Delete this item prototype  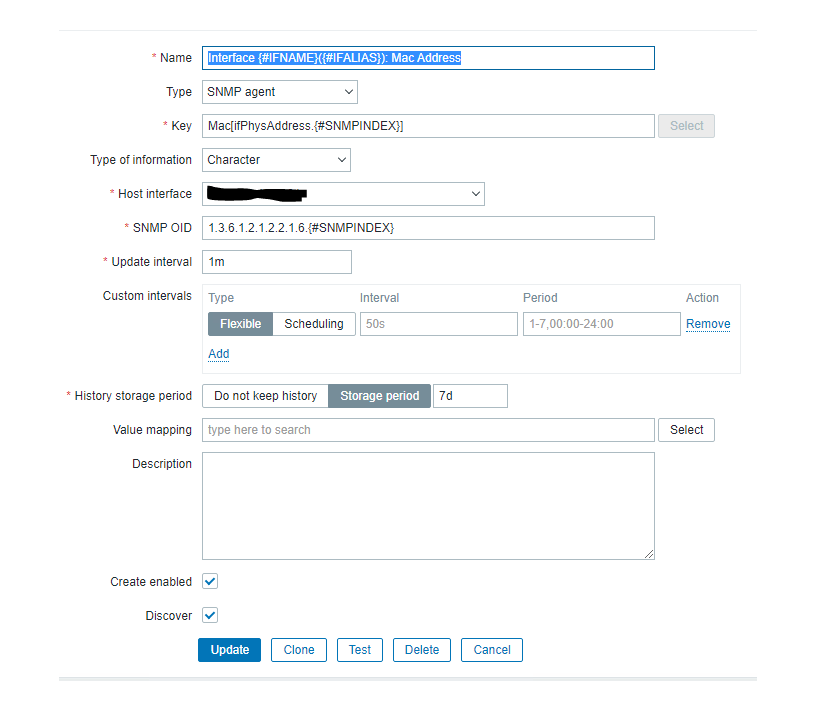422,650
